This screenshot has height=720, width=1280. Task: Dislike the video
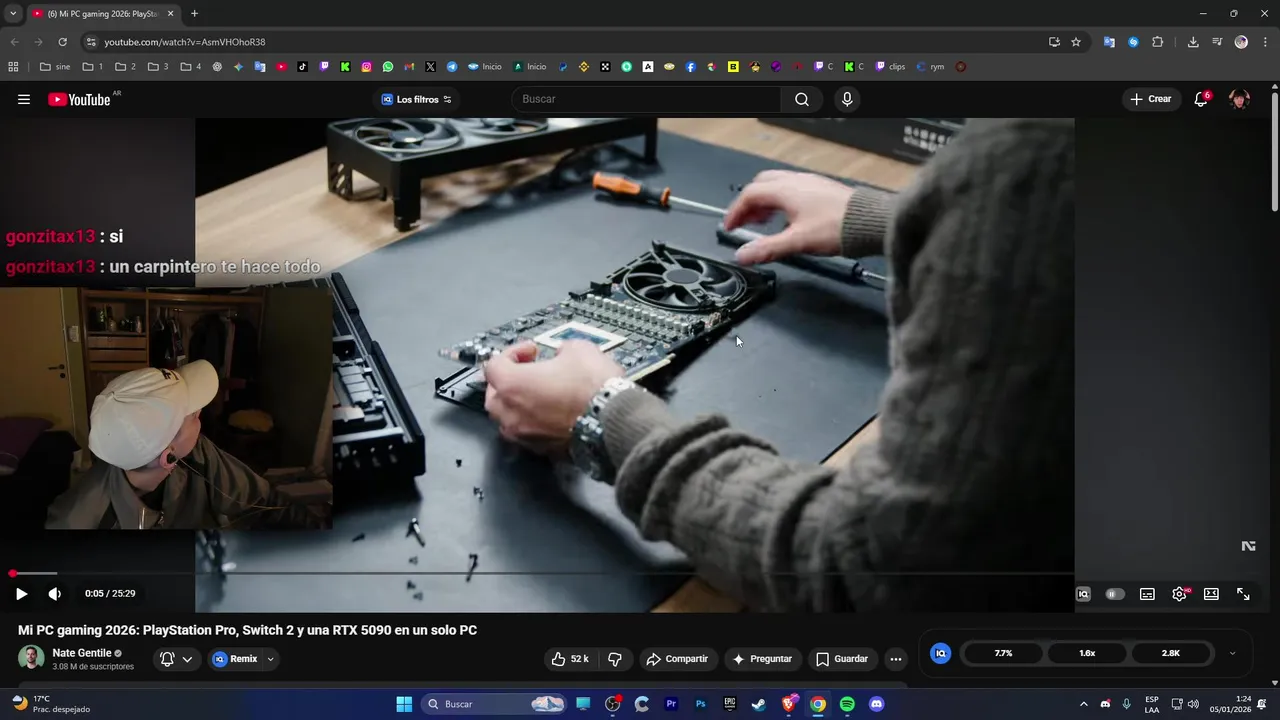pyautogui.click(x=615, y=659)
